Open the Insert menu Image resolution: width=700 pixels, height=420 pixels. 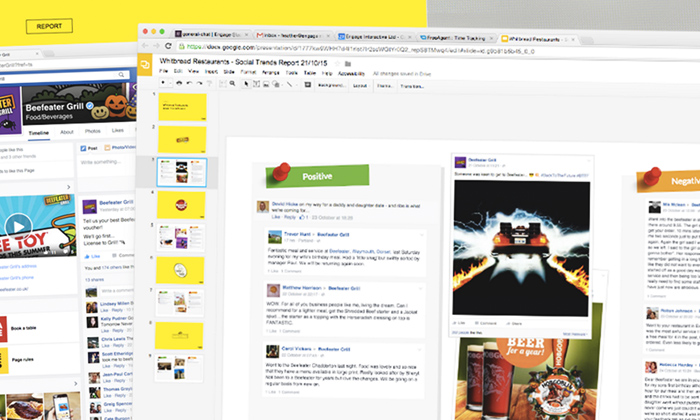click(x=211, y=71)
